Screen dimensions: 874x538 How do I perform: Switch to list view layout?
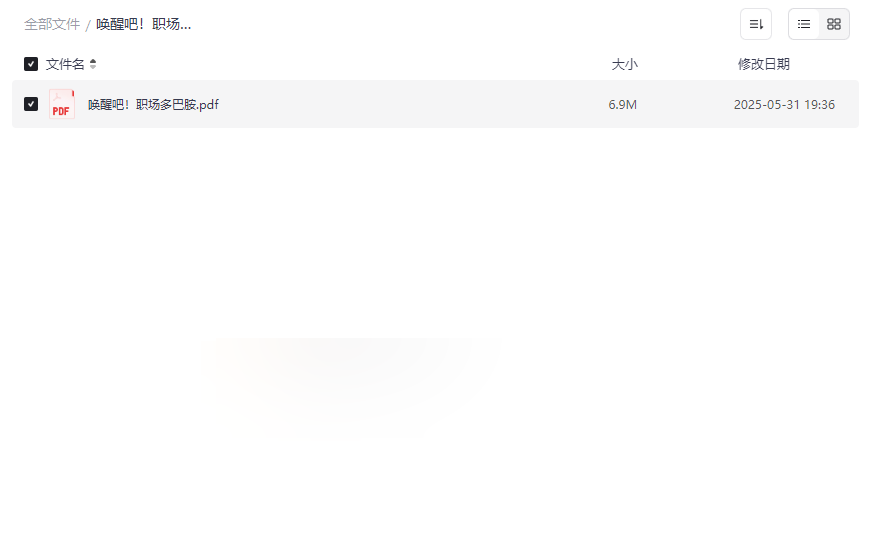coord(804,24)
